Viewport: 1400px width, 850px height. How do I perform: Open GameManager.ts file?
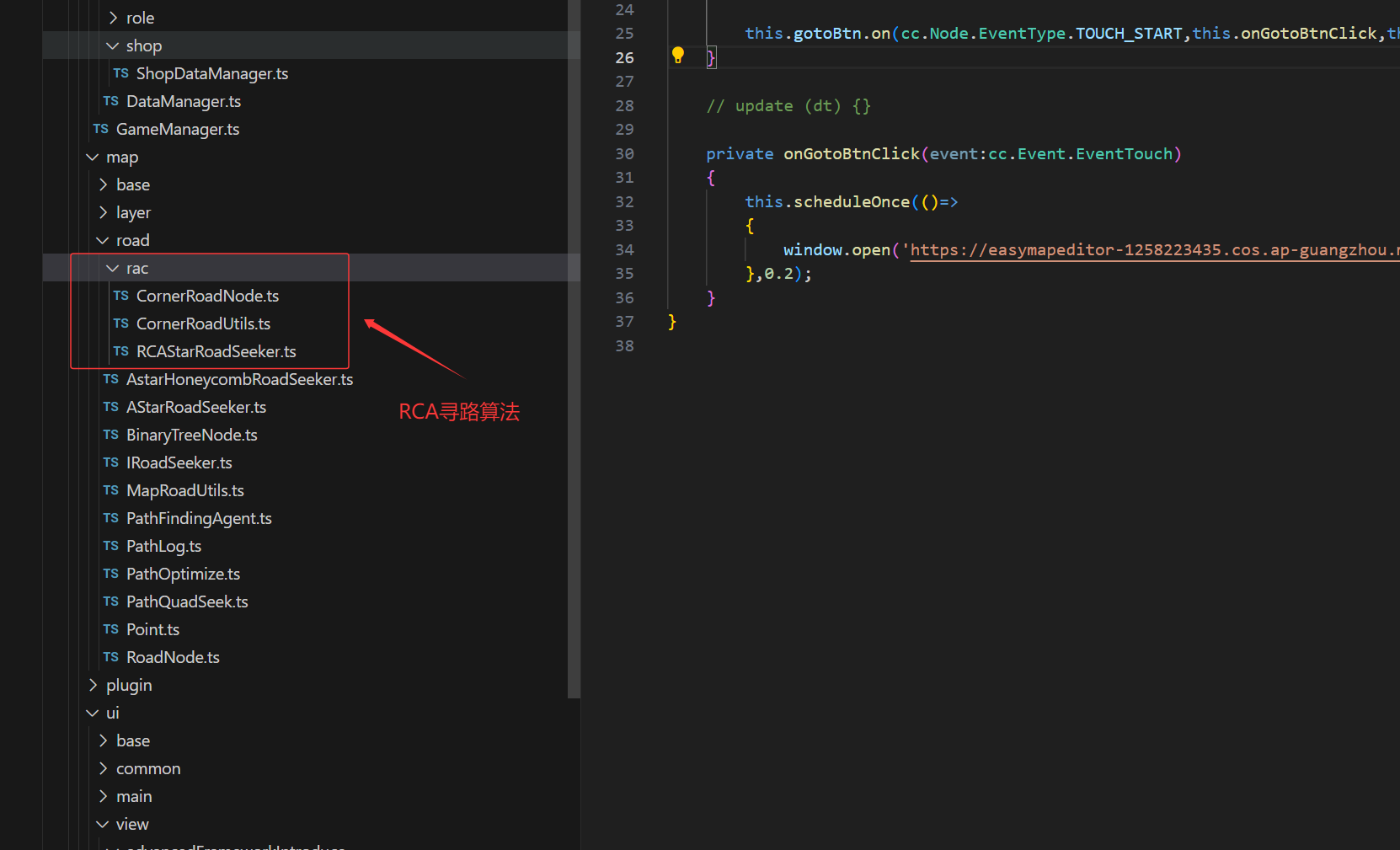tap(178, 129)
